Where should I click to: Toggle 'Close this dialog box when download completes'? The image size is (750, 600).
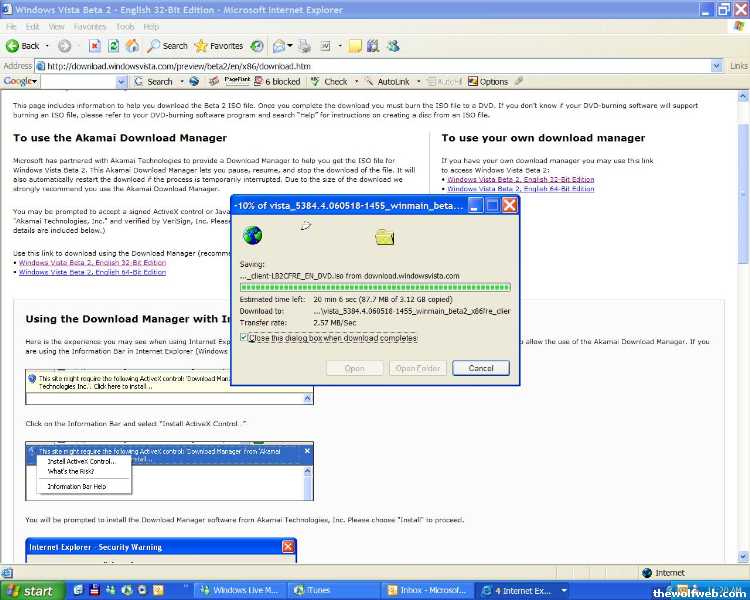click(x=246, y=338)
